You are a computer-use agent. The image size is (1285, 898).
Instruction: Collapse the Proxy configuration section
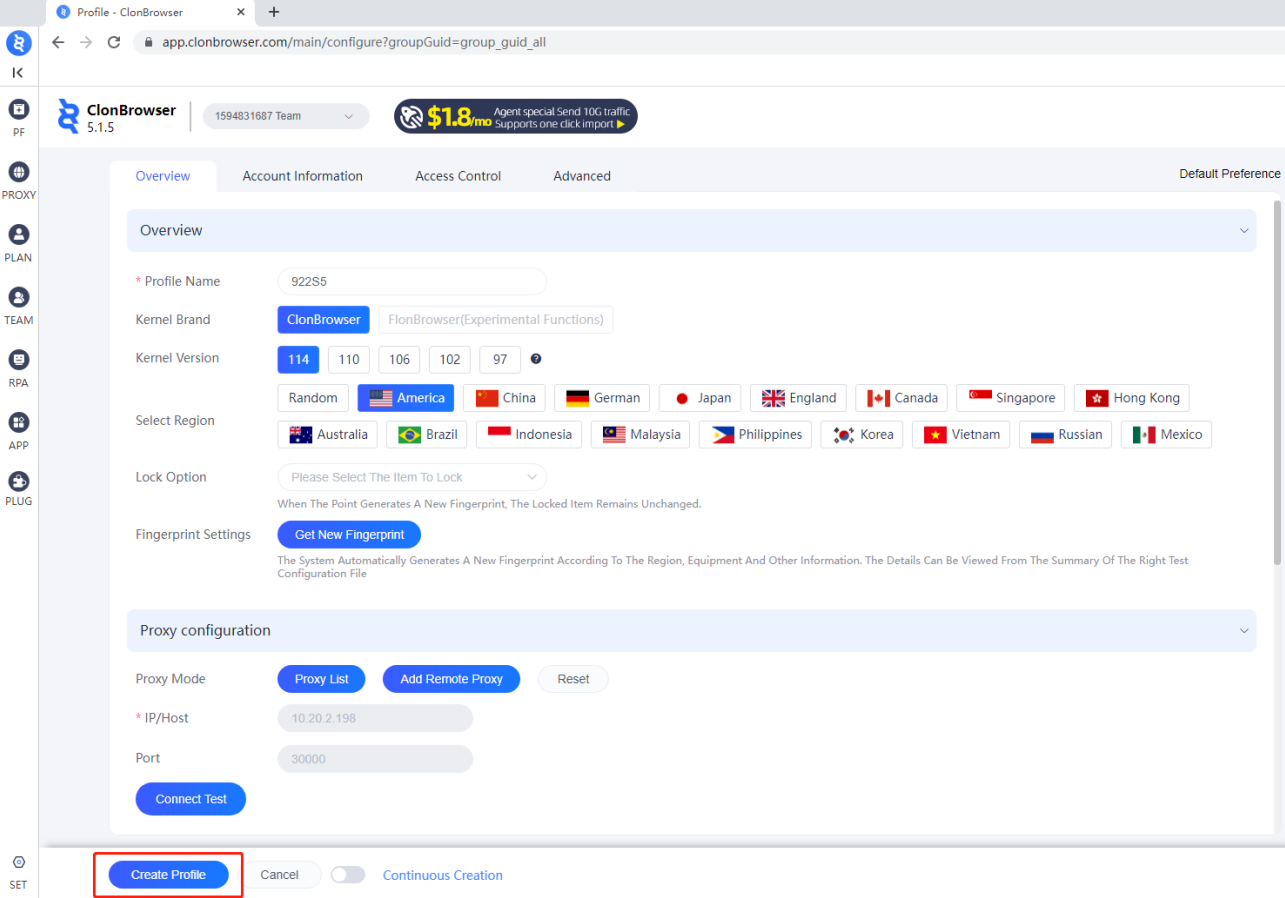click(1244, 631)
